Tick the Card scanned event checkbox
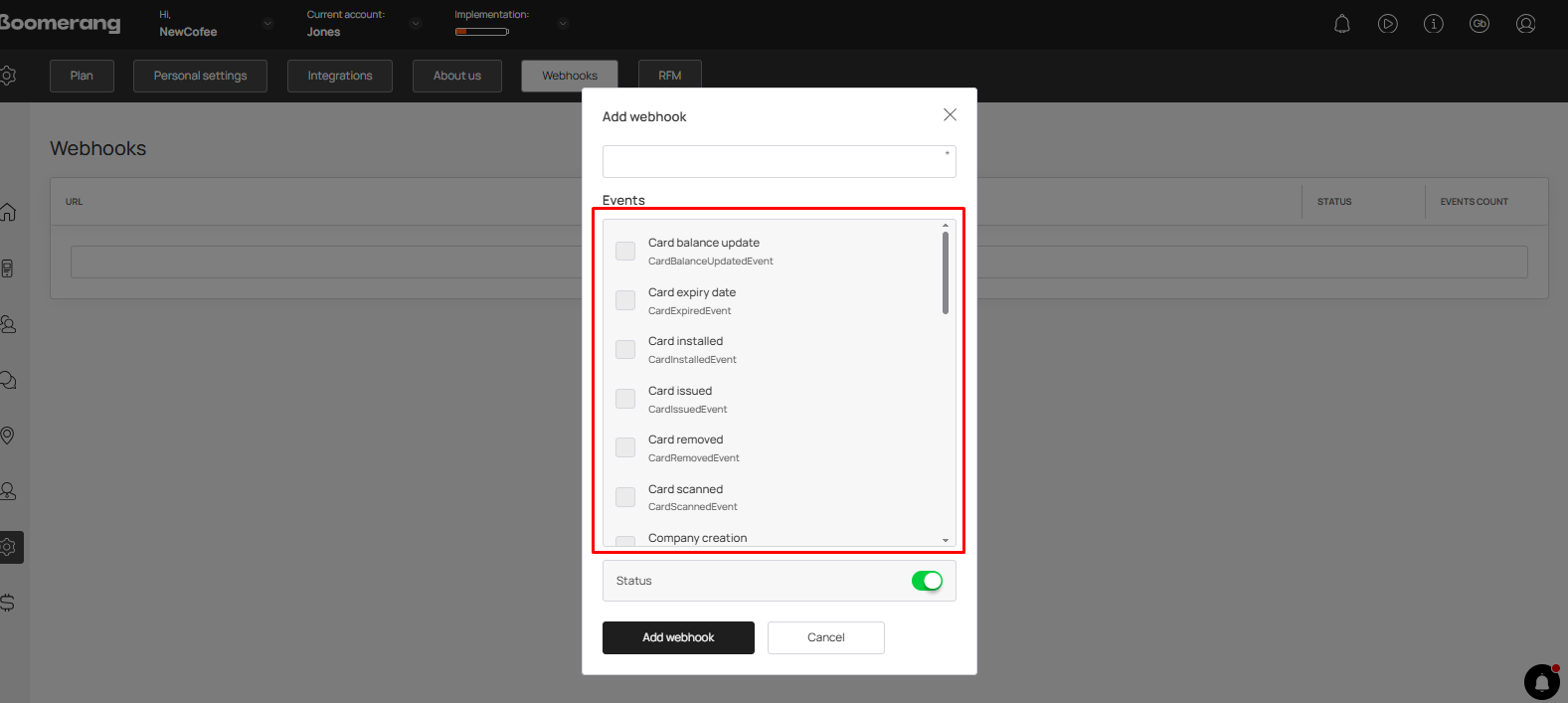1568x703 pixels. [x=625, y=497]
